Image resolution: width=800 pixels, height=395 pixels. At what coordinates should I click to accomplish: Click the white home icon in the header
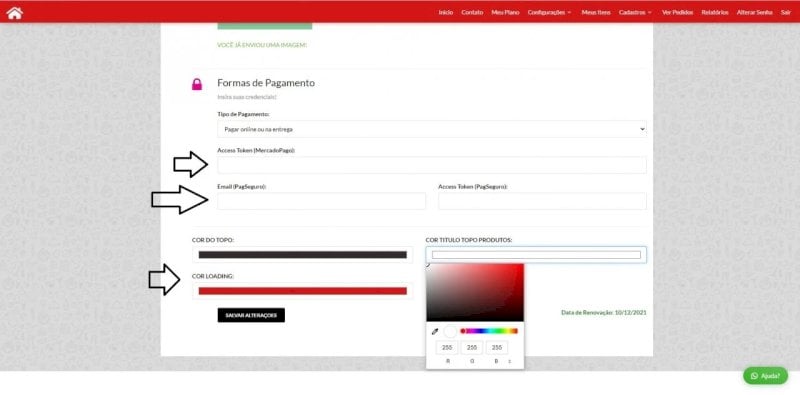coord(15,13)
